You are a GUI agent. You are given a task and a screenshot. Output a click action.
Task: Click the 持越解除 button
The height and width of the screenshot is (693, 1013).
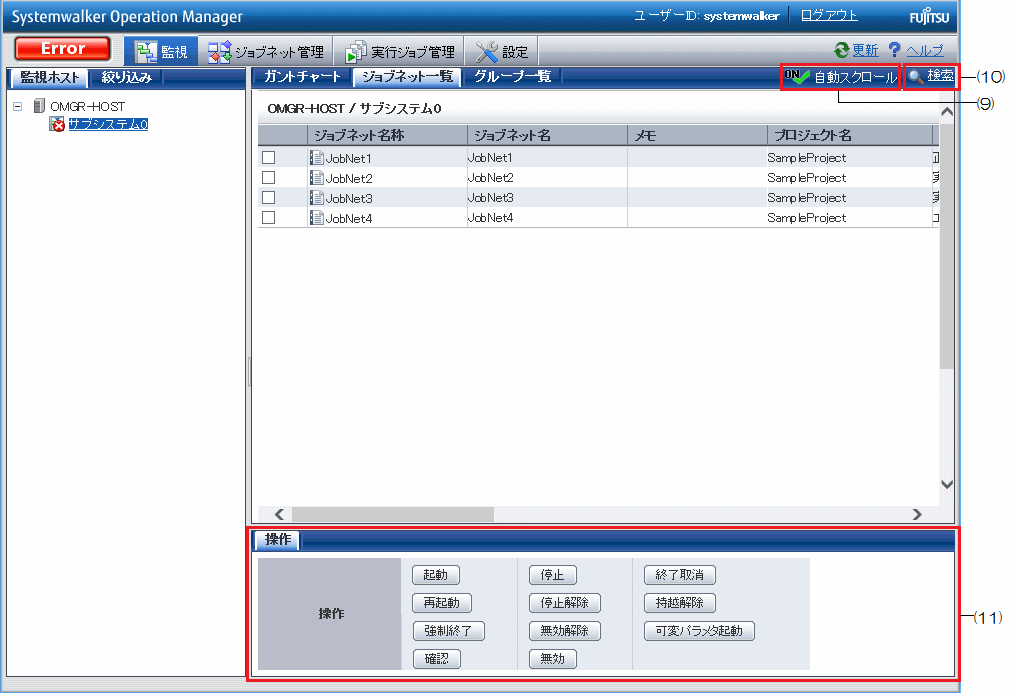680,603
